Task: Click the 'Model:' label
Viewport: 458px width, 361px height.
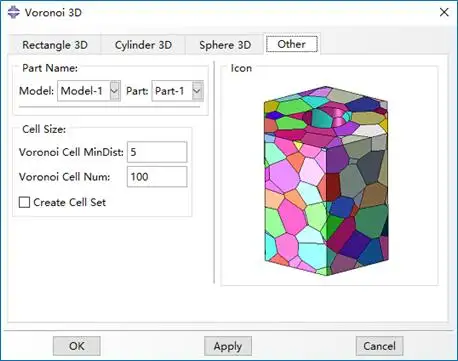Action: (x=36, y=91)
